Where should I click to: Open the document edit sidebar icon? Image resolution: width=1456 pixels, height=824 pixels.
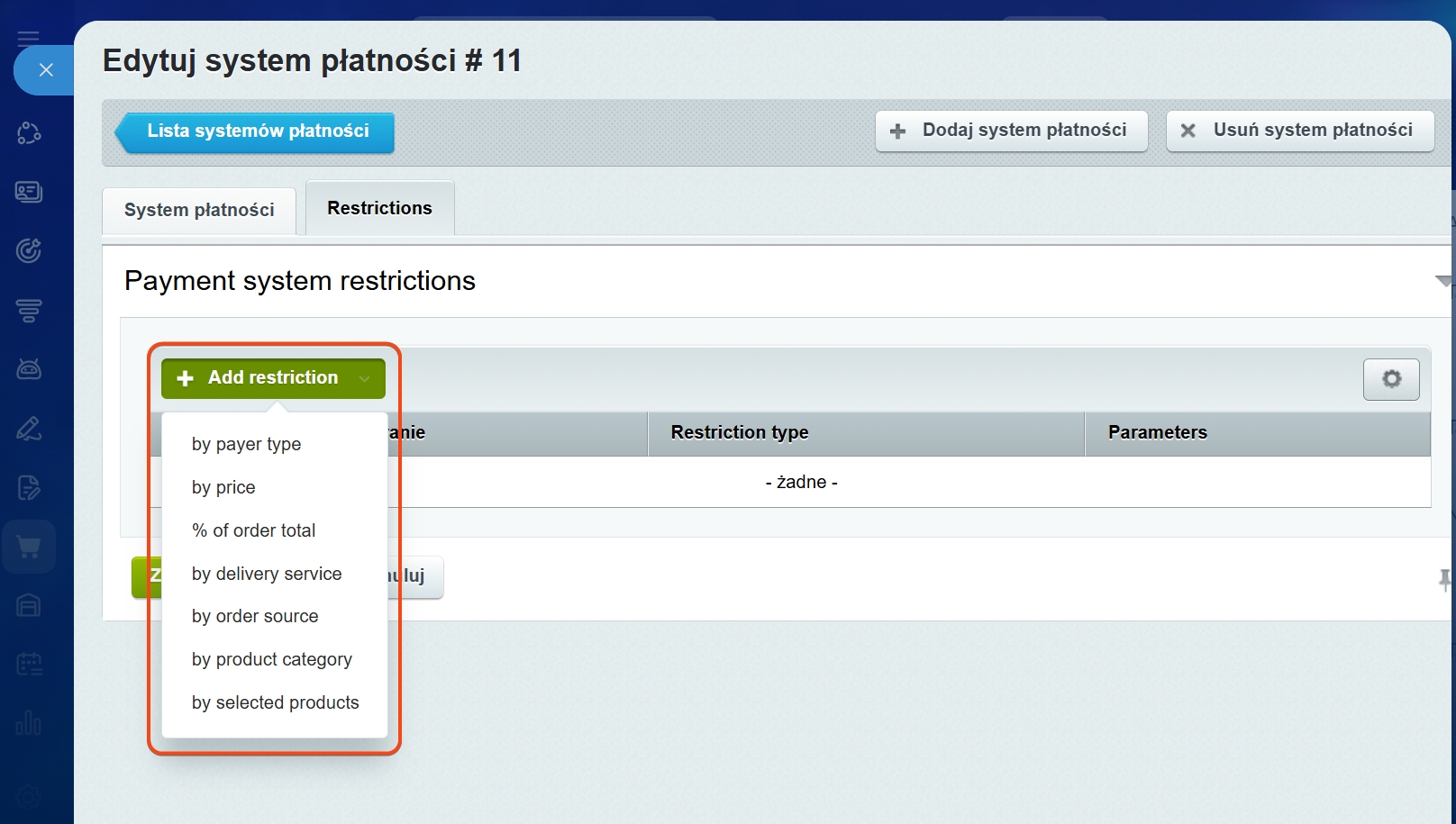tap(29, 488)
